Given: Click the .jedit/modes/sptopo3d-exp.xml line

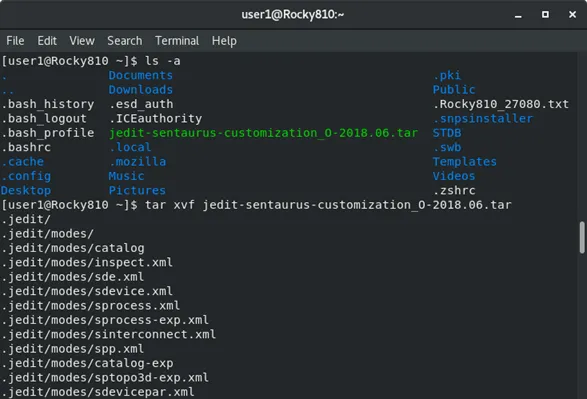Looking at the screenshot, I should [105, 378].
